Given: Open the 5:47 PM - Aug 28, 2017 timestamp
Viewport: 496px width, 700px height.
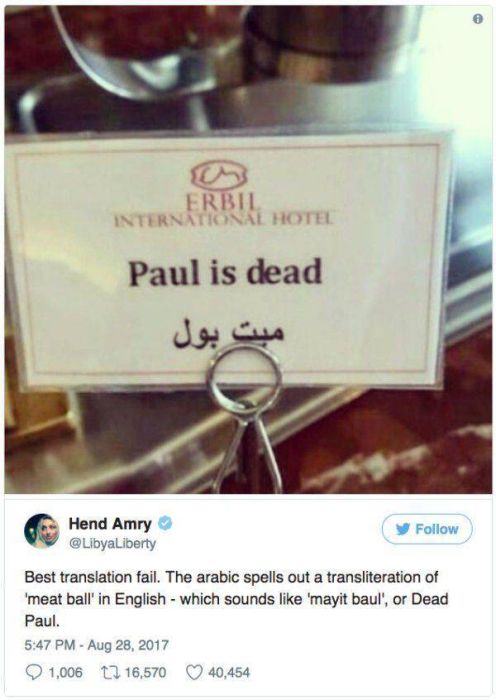Looking at the screenshot, I should click(x=96, y=645).
